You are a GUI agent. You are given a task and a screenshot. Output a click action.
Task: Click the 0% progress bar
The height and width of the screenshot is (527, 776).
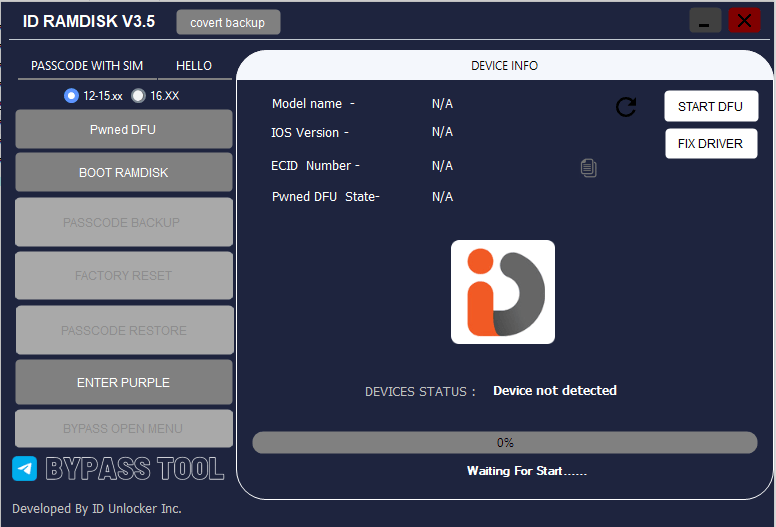(505, 442)
